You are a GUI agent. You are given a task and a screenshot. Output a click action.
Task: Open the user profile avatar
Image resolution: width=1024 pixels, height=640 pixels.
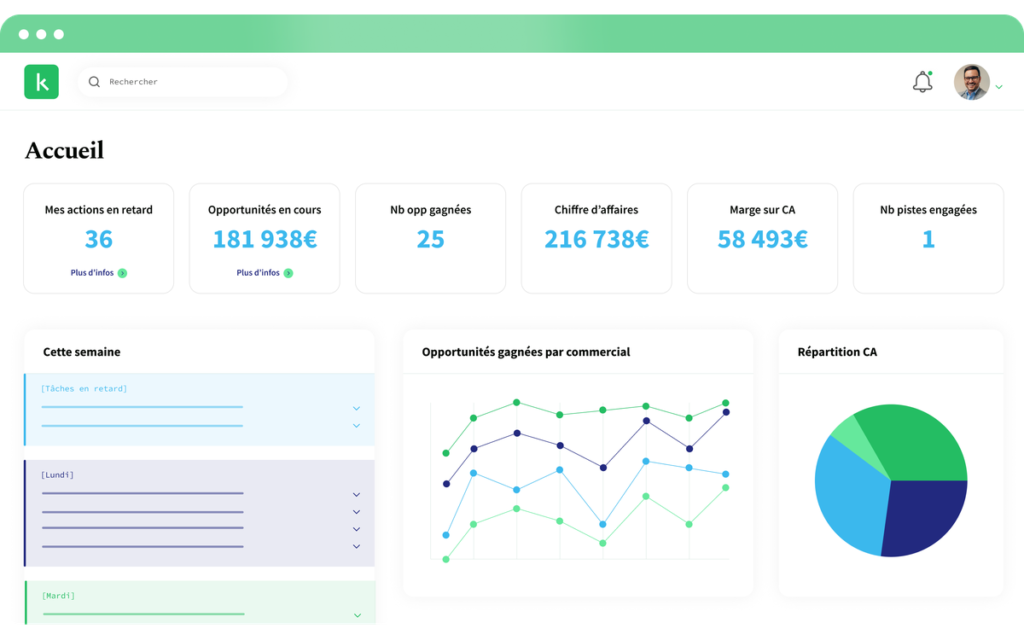(971, 82)
